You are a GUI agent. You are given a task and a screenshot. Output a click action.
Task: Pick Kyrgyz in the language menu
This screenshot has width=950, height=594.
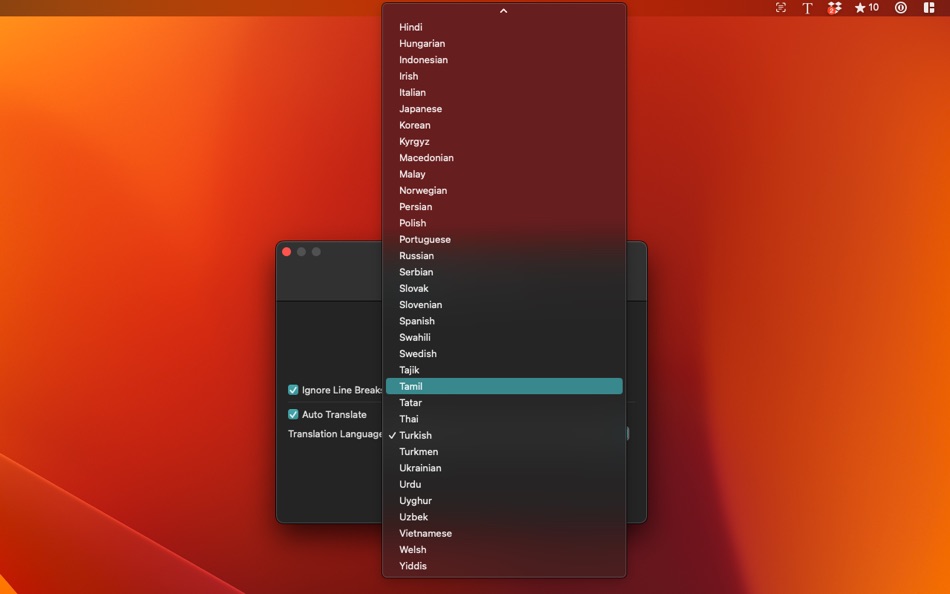(x=504, y=142)
